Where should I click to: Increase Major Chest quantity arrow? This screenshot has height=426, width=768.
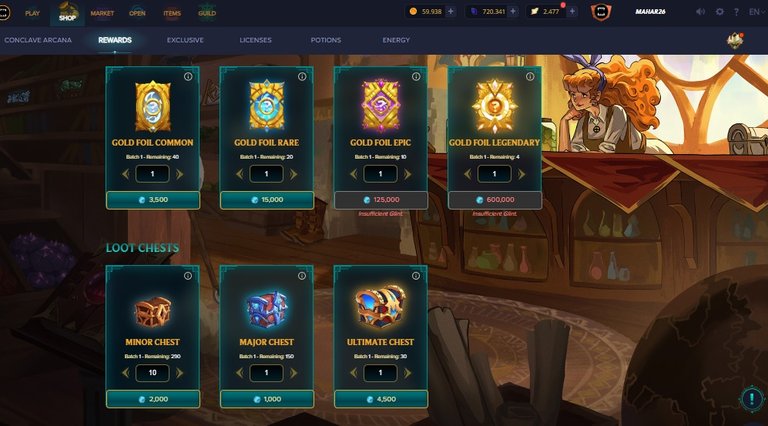coord(293,373)
